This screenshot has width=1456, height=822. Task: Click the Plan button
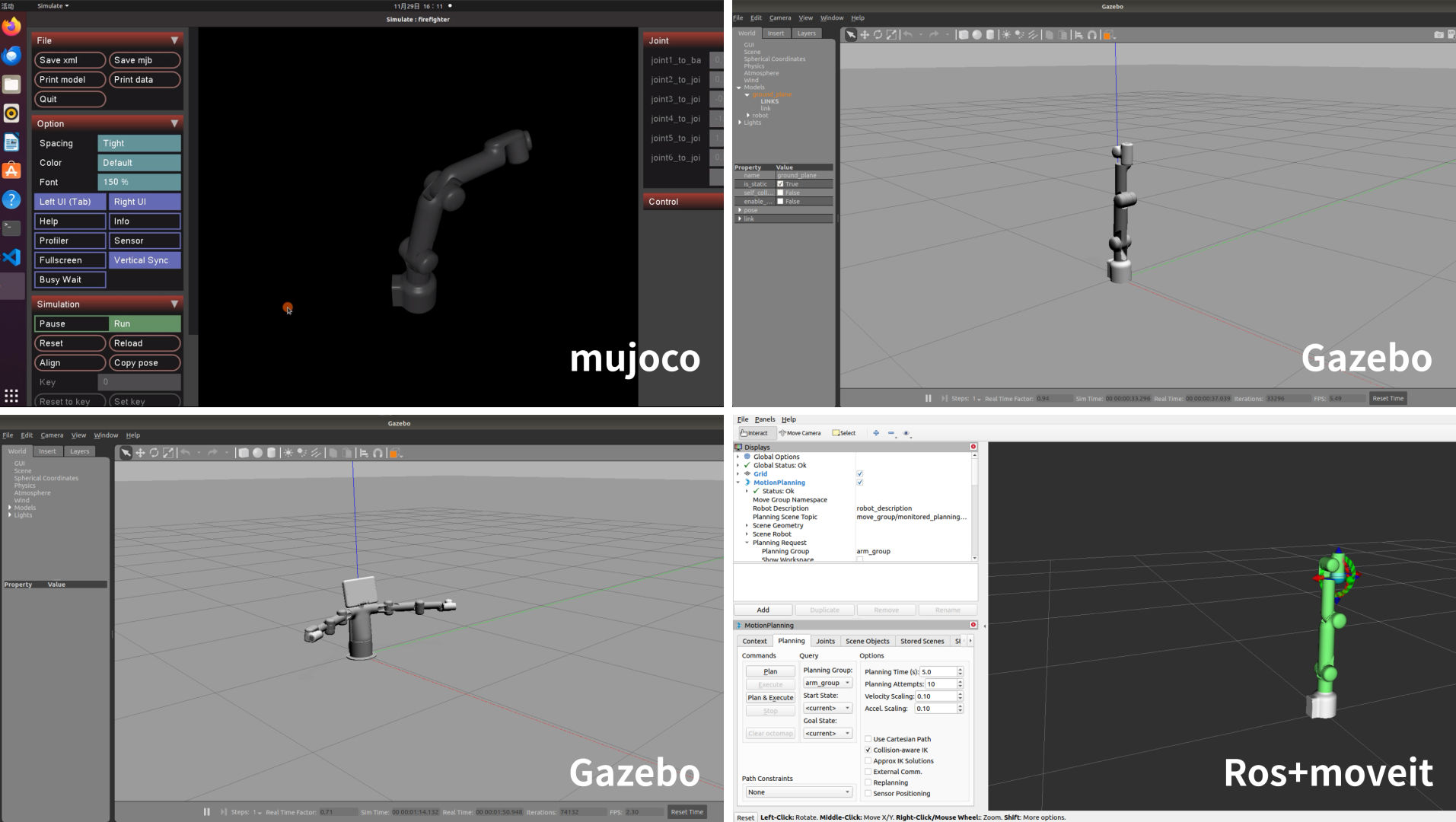pyautogui.click(x=770, y=671)
